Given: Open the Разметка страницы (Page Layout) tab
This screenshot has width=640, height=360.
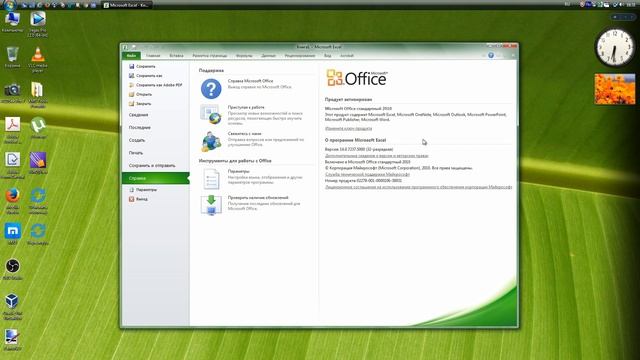Looking at the screenshot, I should click(210, 56).
